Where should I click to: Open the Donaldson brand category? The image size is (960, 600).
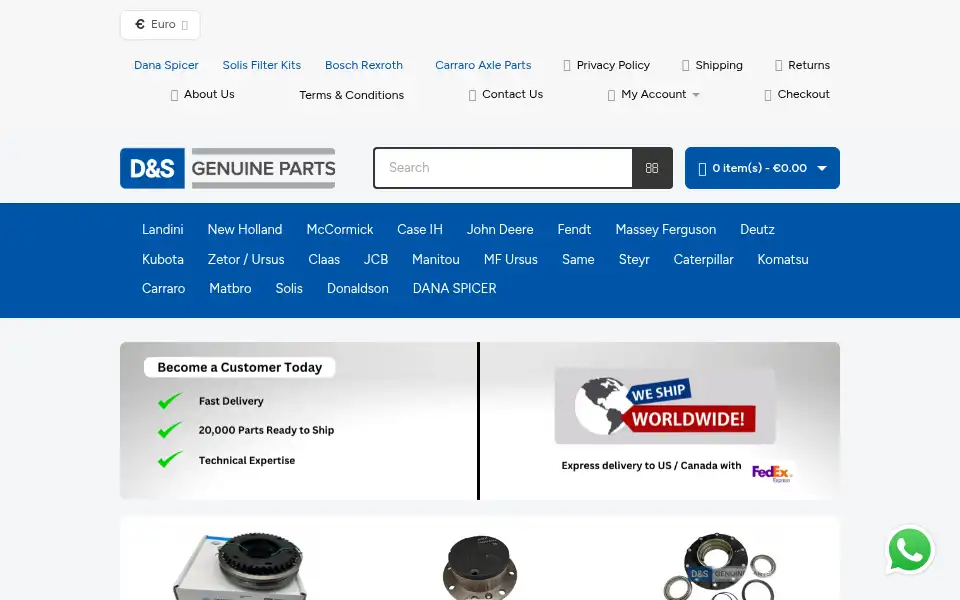point(358,288)
